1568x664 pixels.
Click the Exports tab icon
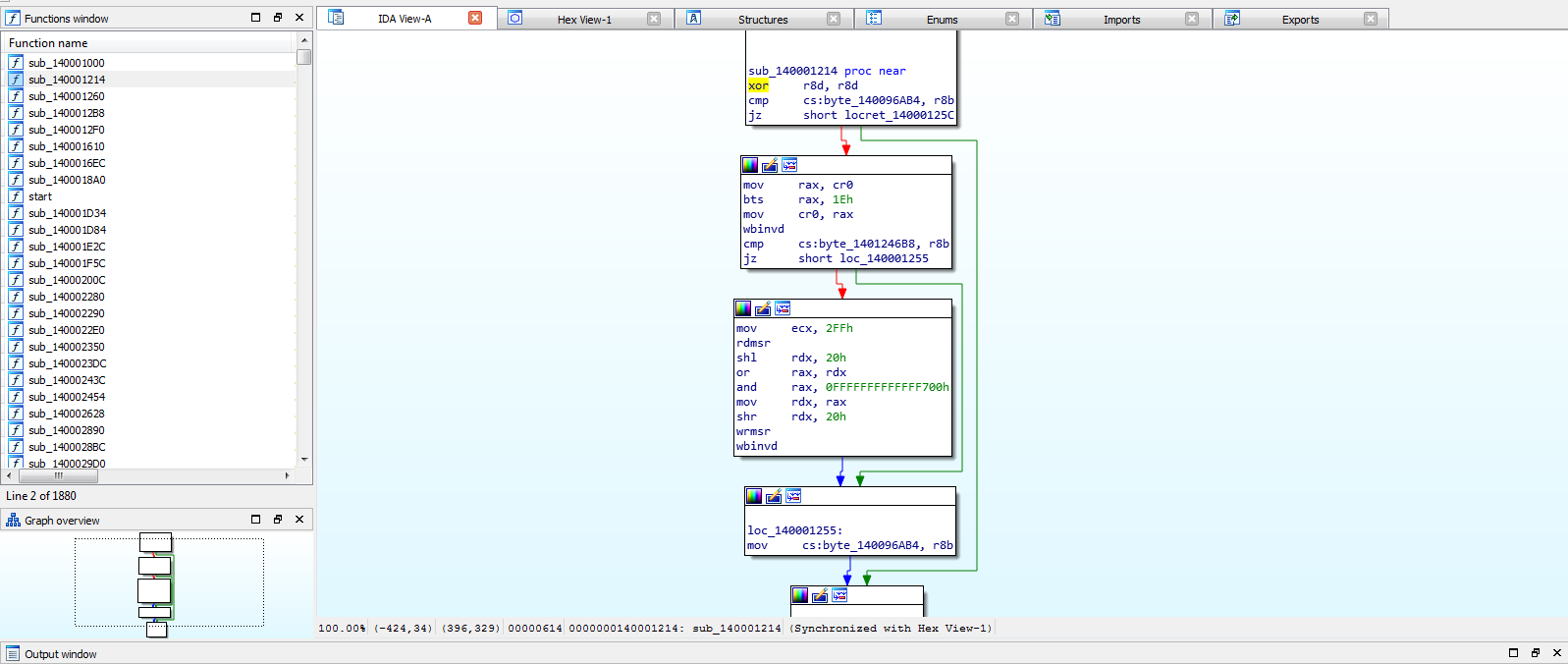(1232, 19)
